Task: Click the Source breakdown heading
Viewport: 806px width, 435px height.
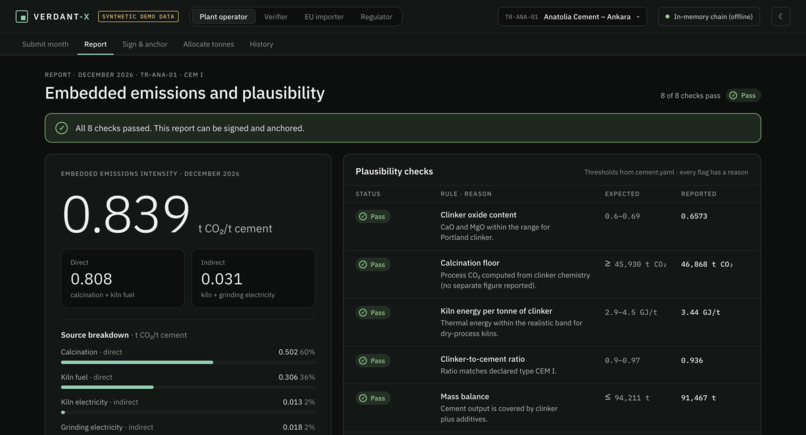Action: (95, 335)
